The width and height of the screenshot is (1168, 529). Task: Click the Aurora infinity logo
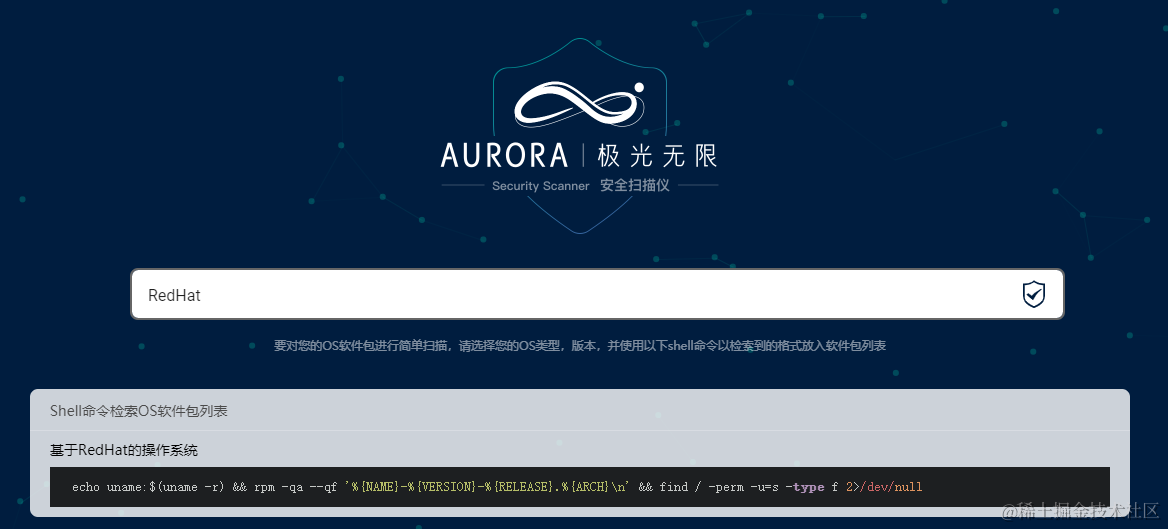(580, 103)
